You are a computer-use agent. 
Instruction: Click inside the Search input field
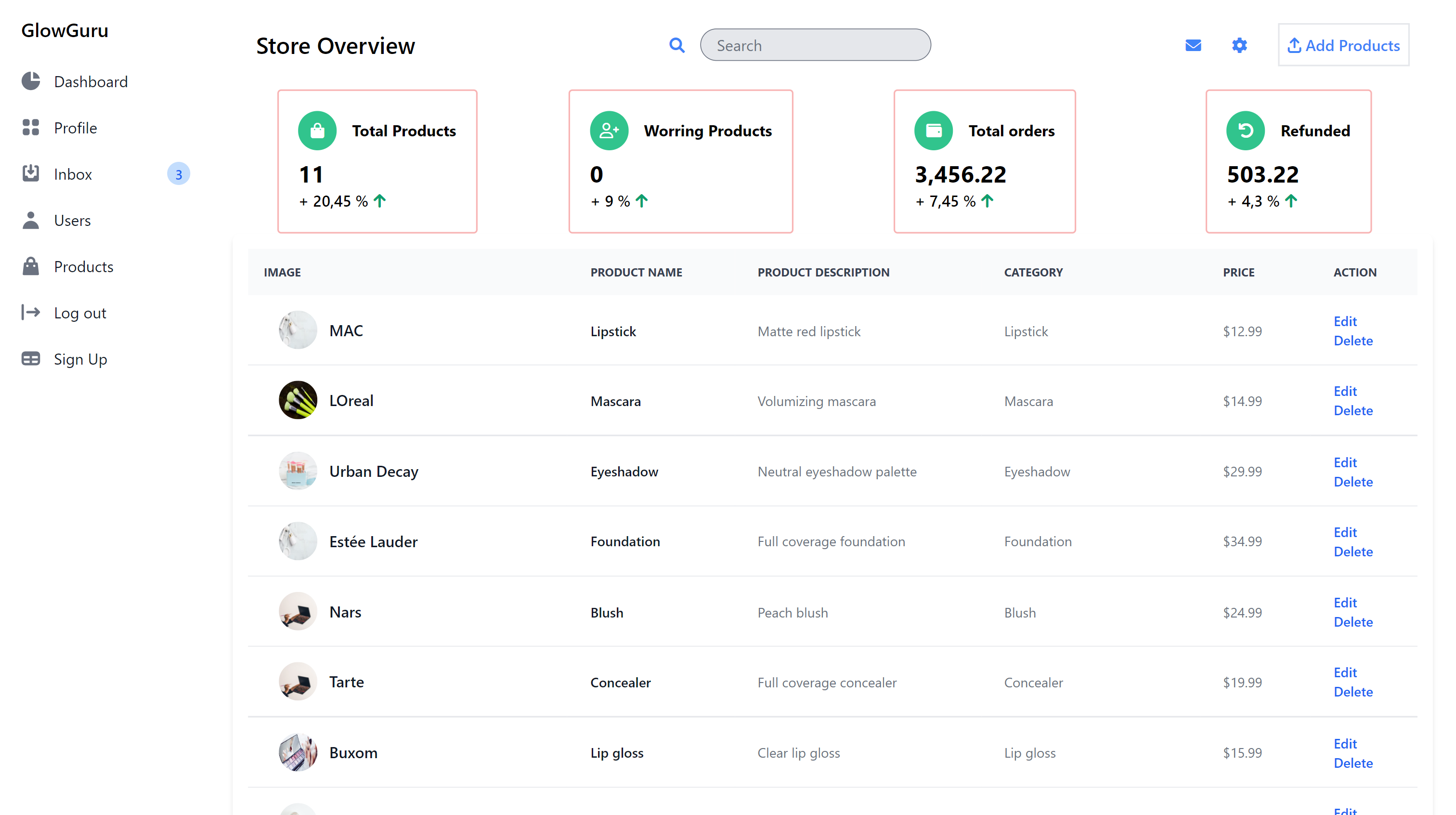(x=816, y=45)
